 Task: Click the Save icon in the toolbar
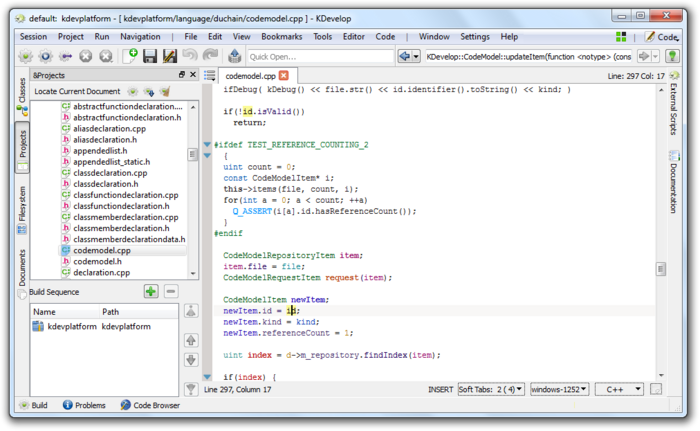150,56
